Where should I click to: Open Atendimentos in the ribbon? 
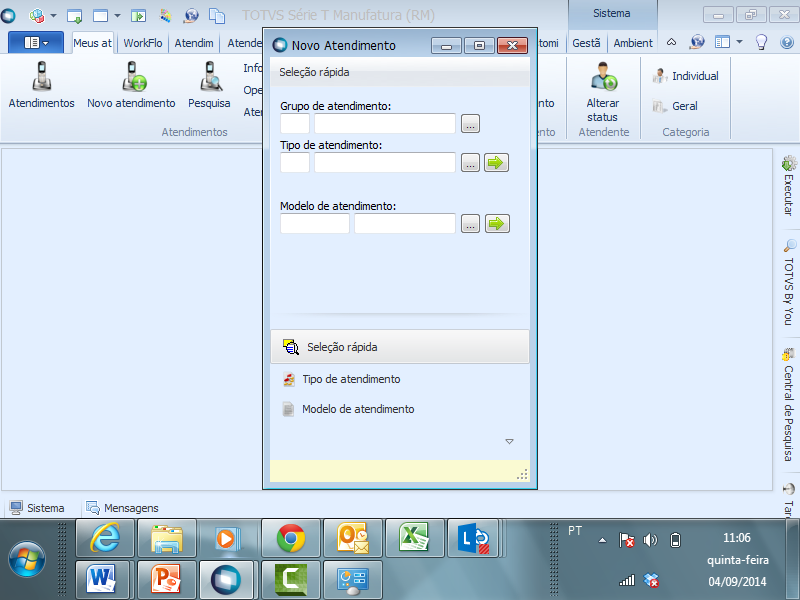[41, 85]
